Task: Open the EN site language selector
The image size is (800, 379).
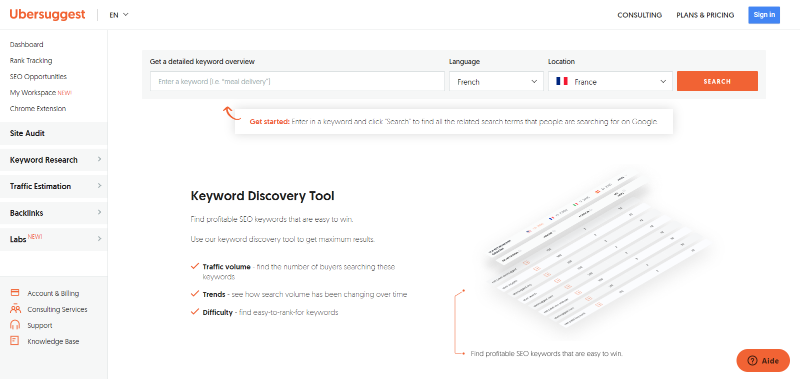Action: 119,15
